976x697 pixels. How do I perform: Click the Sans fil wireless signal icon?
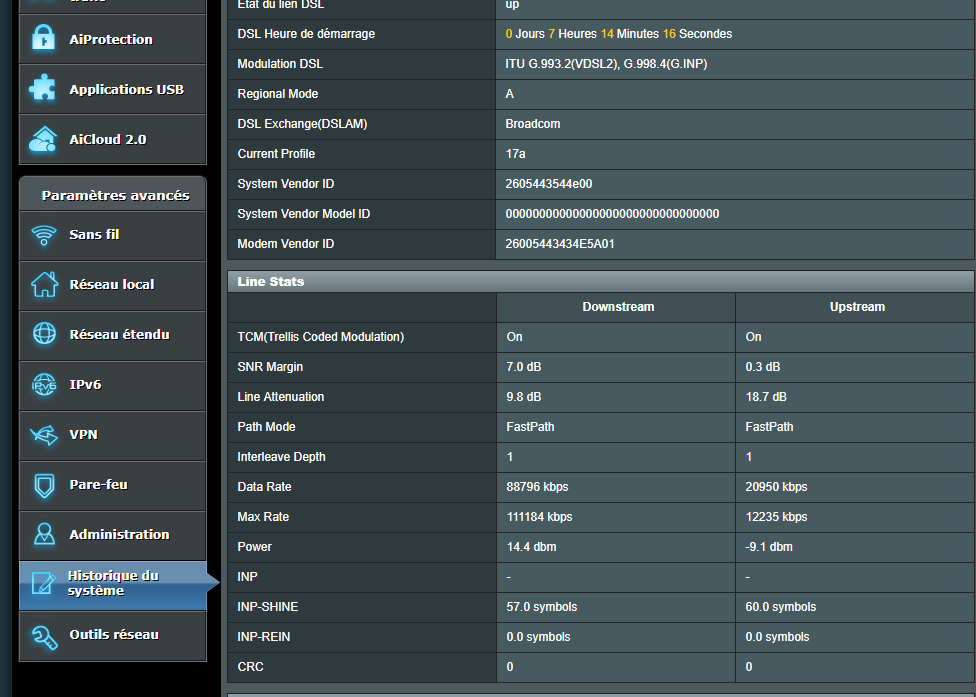click(x=44, y=235)
